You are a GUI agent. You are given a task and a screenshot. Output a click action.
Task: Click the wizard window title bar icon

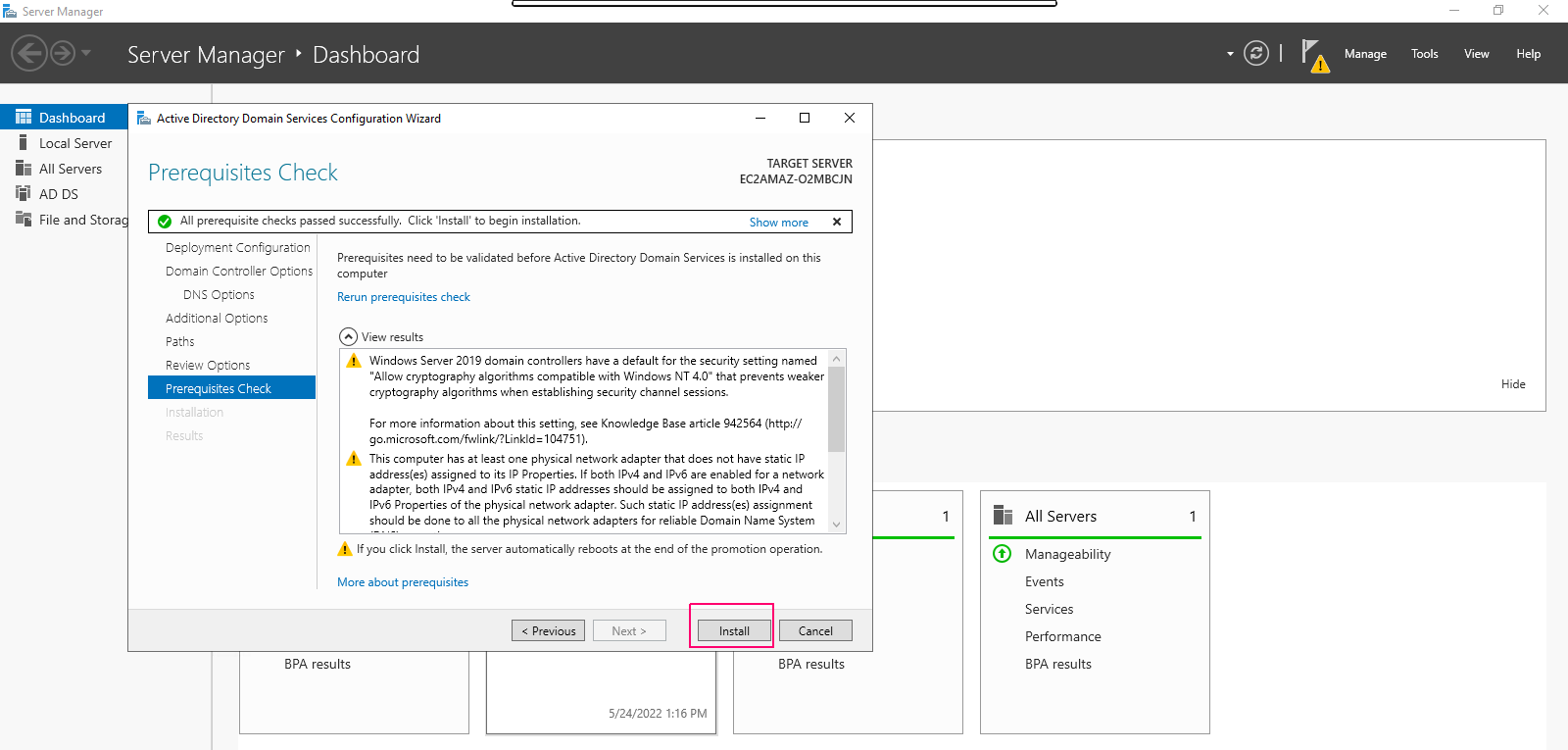(x=144, y=118)
